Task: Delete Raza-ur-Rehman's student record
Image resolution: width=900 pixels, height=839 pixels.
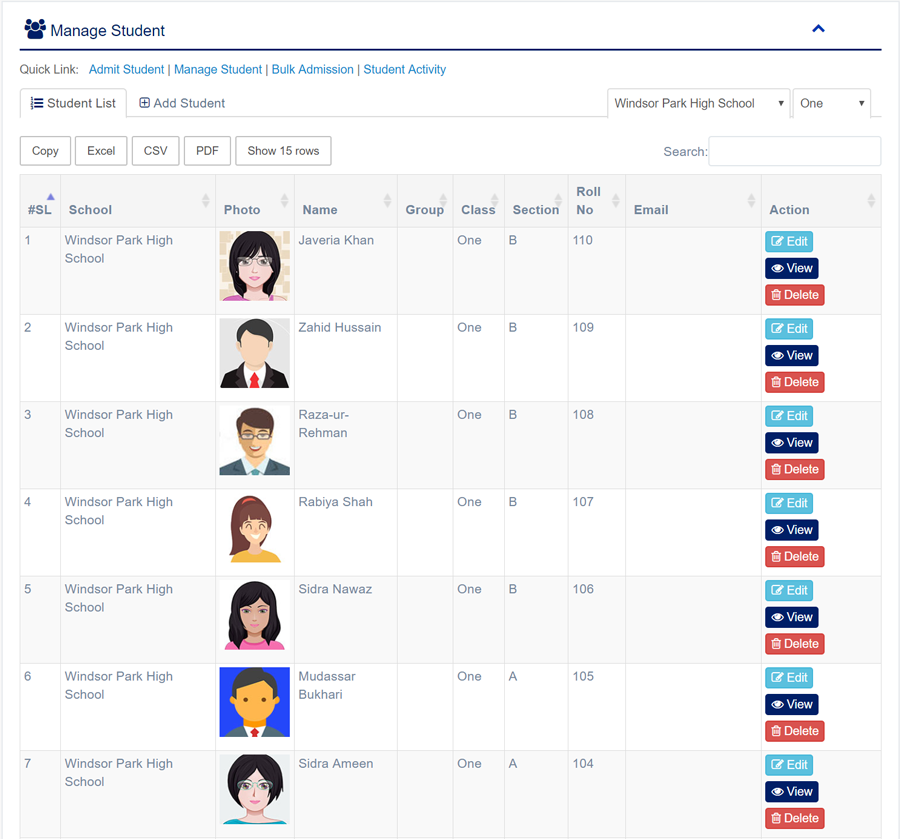Action: [x=794, y=470]
